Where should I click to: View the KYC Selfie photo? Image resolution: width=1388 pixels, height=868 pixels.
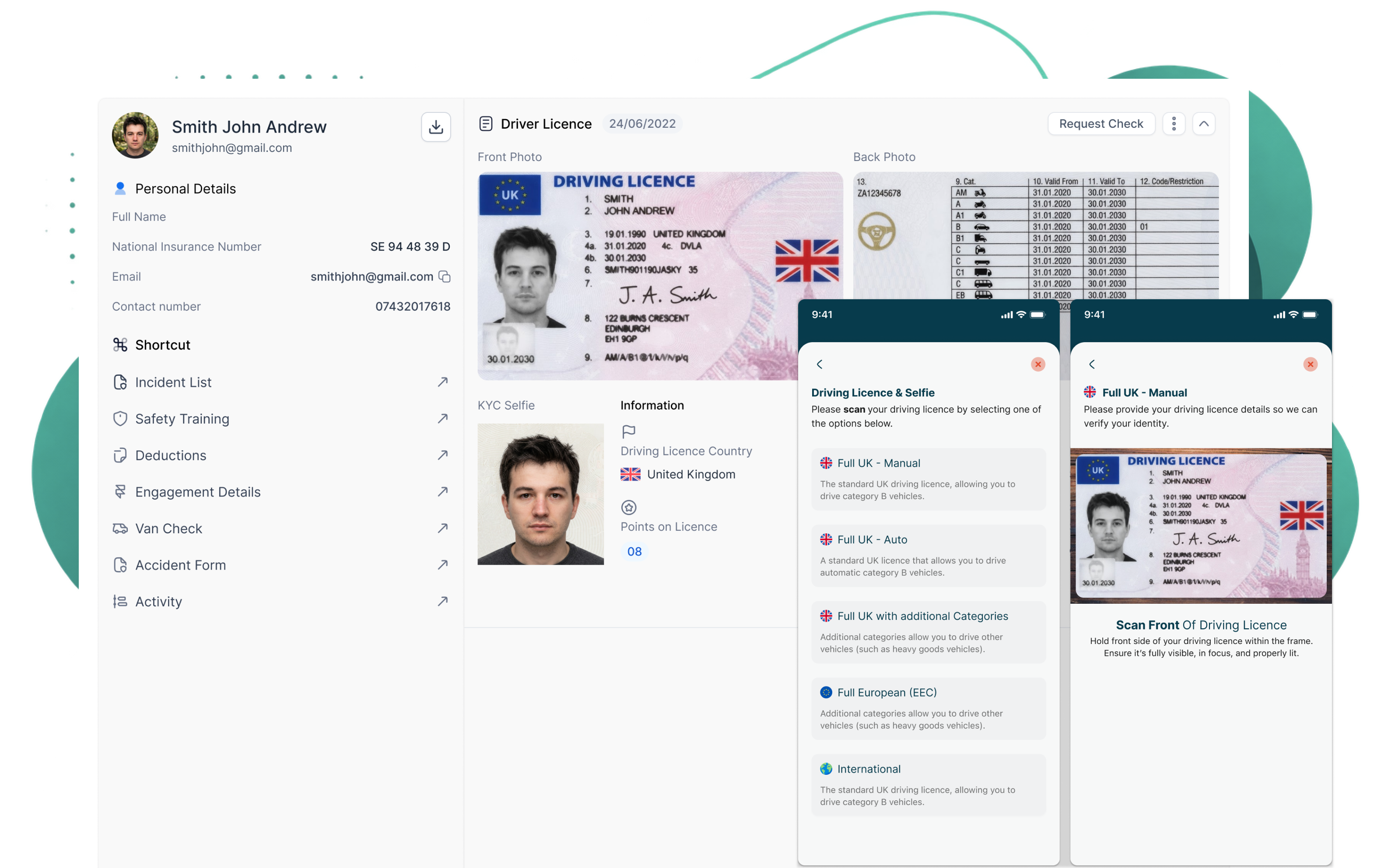(x=540, y=494)
